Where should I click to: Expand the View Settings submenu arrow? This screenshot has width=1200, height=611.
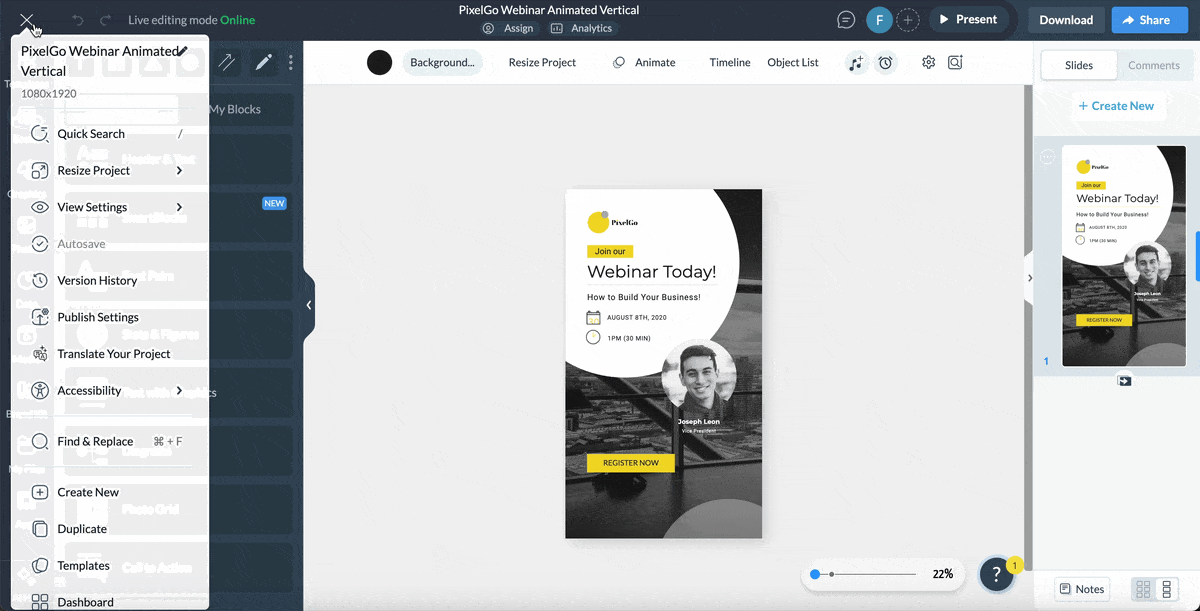pos(179,207)
